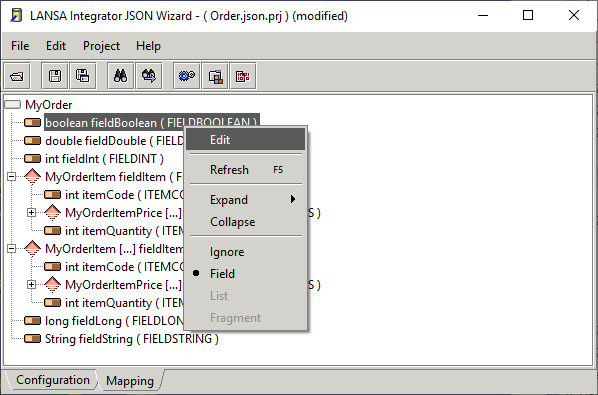Click the blue gears build toolbar icon
The image size is (598, 395).
click(186, 76)
